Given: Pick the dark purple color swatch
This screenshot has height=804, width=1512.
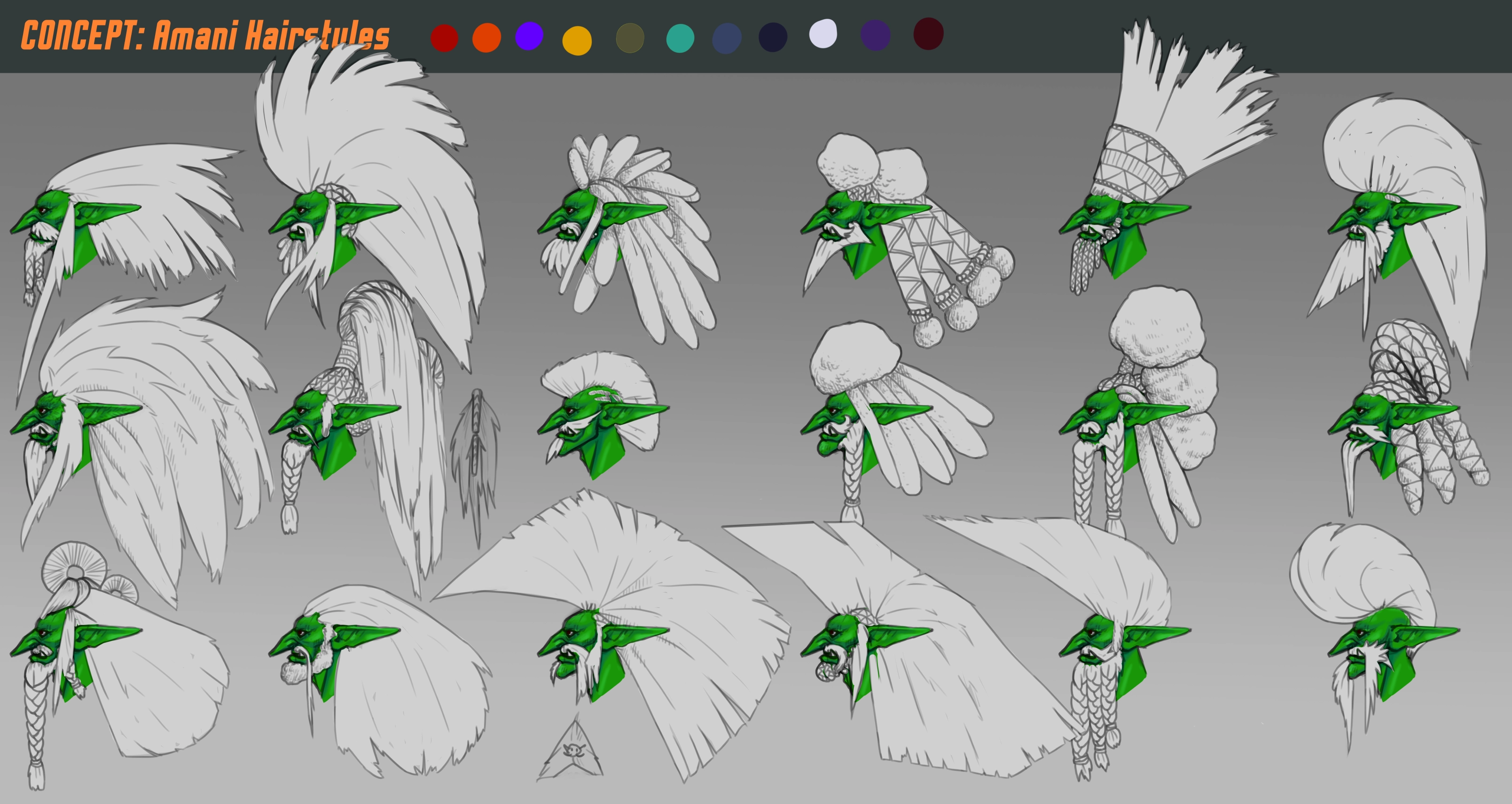Looking at the screenshot, I should click(875, 35).
